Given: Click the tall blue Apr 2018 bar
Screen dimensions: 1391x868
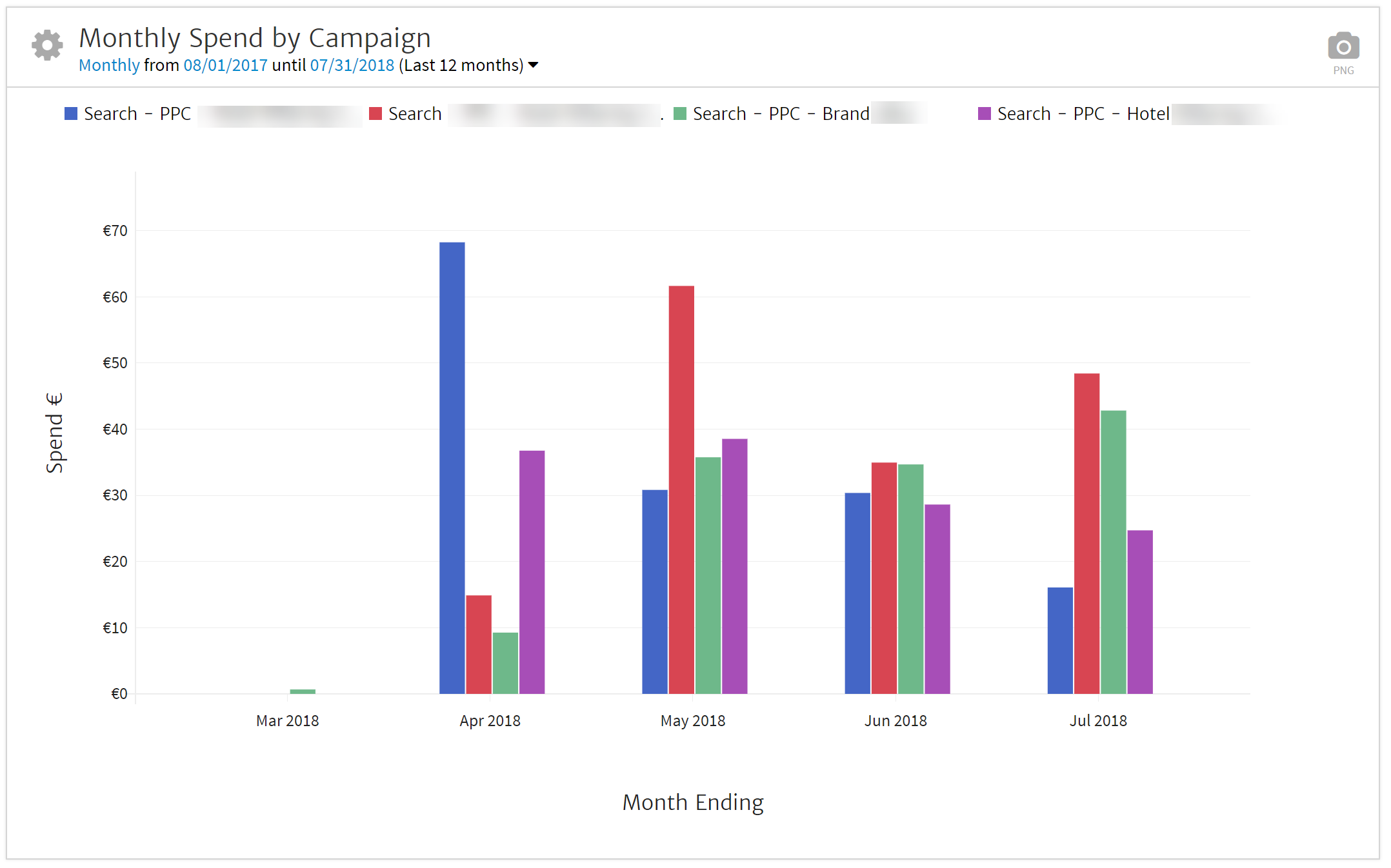Looking at the screenshot, I should [x=452, y=468].
